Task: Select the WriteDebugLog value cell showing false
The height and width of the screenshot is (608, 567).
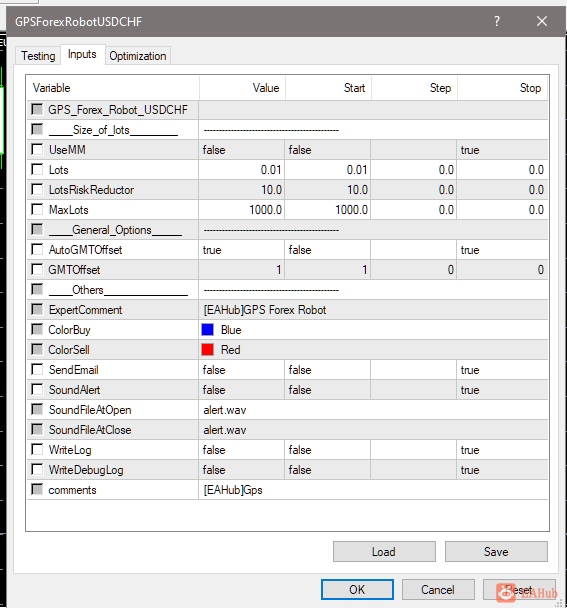Action: click(x=242, y=470)
